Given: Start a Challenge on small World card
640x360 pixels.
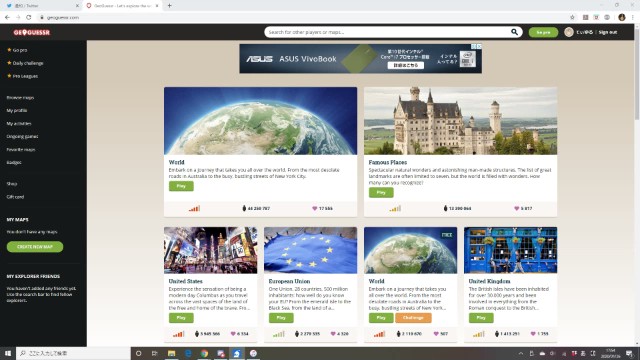Looking at the screenshot, I should [x=413, y=318].
